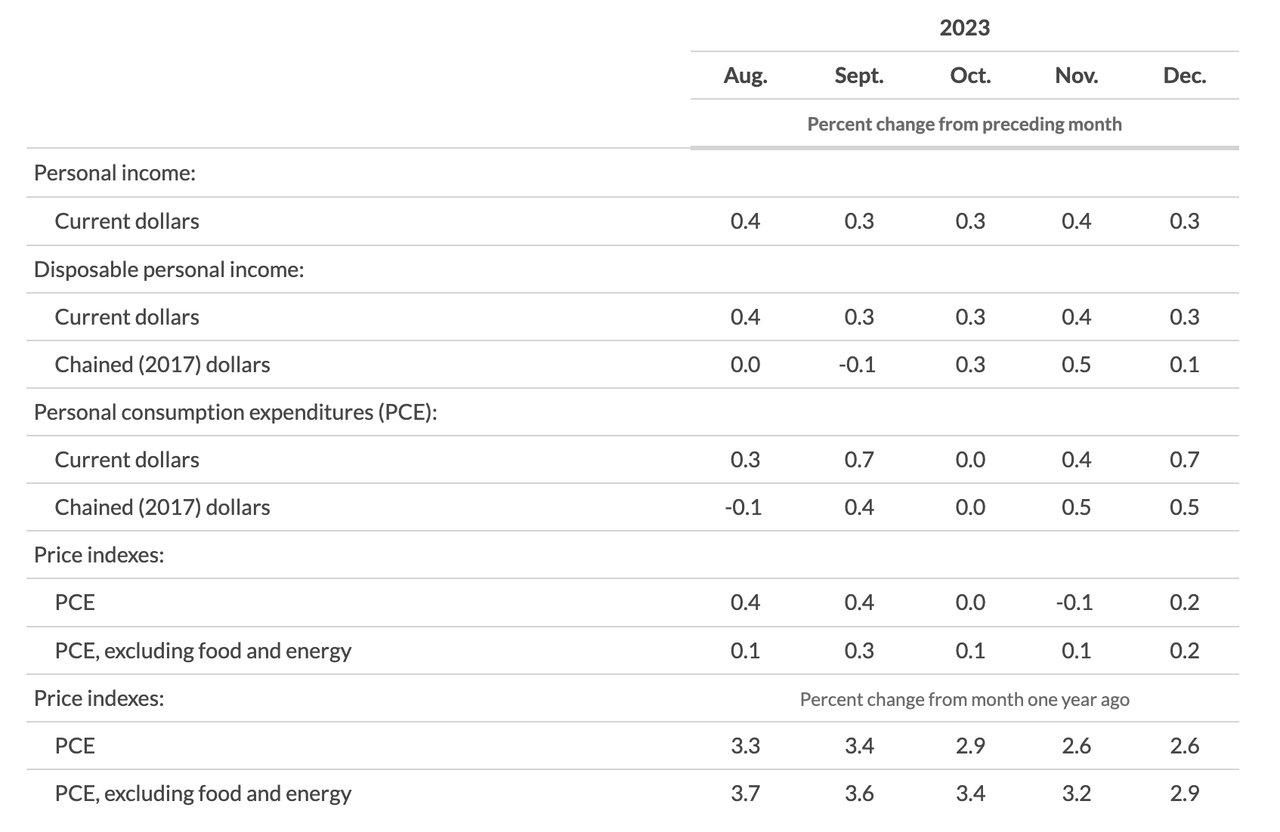Image resolution: width=1280 pixels, height=832 pixels.
Task: Click Current dollars under Personal income
Action: [x=127, y=221]
